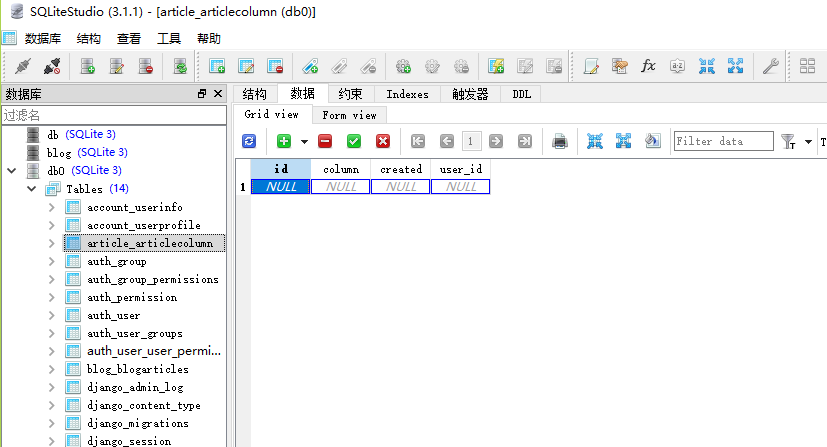Click the created column NULL cell
The image size is (827, 447).
[401, 187]
